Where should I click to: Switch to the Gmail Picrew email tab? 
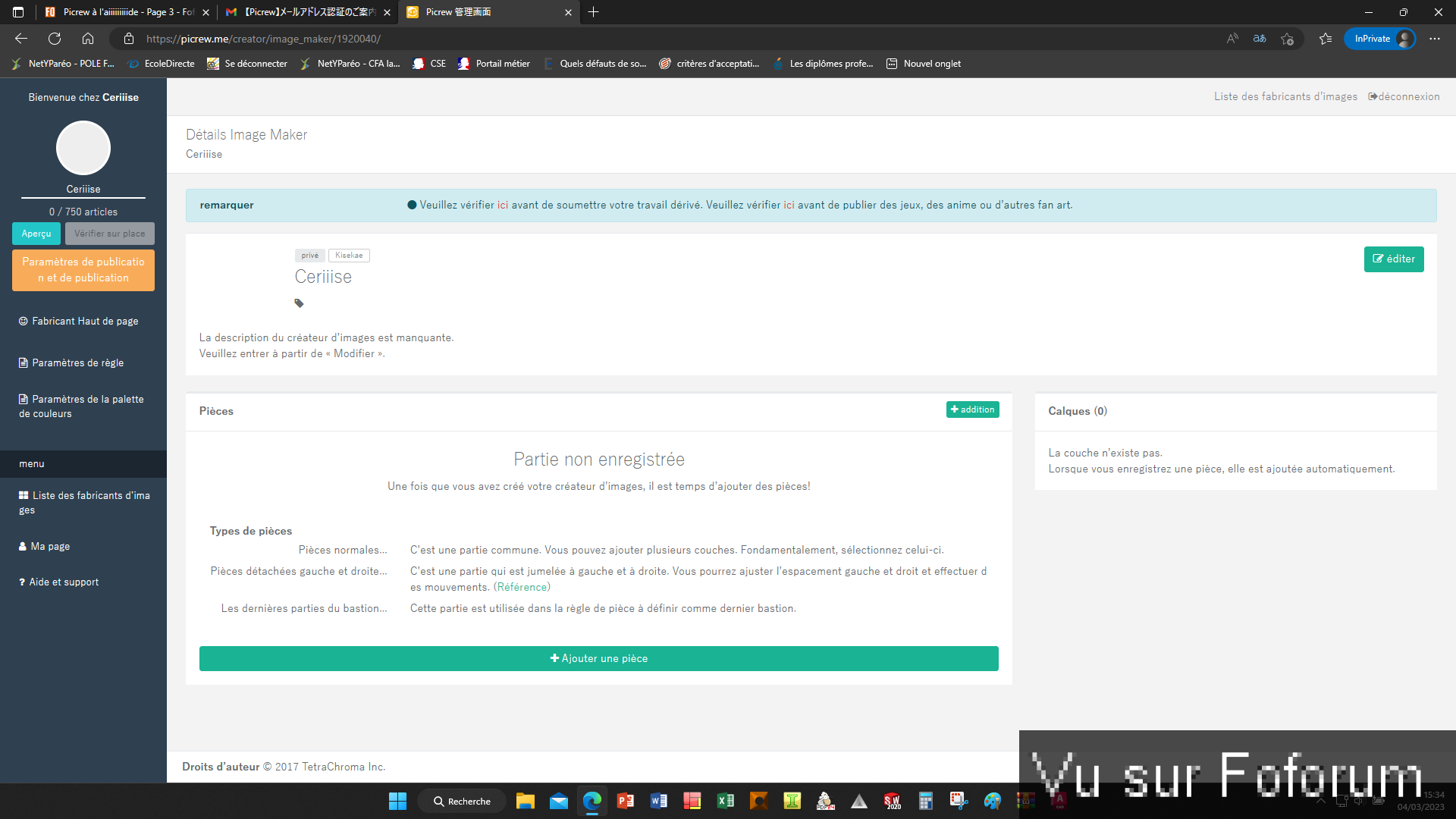307,12
